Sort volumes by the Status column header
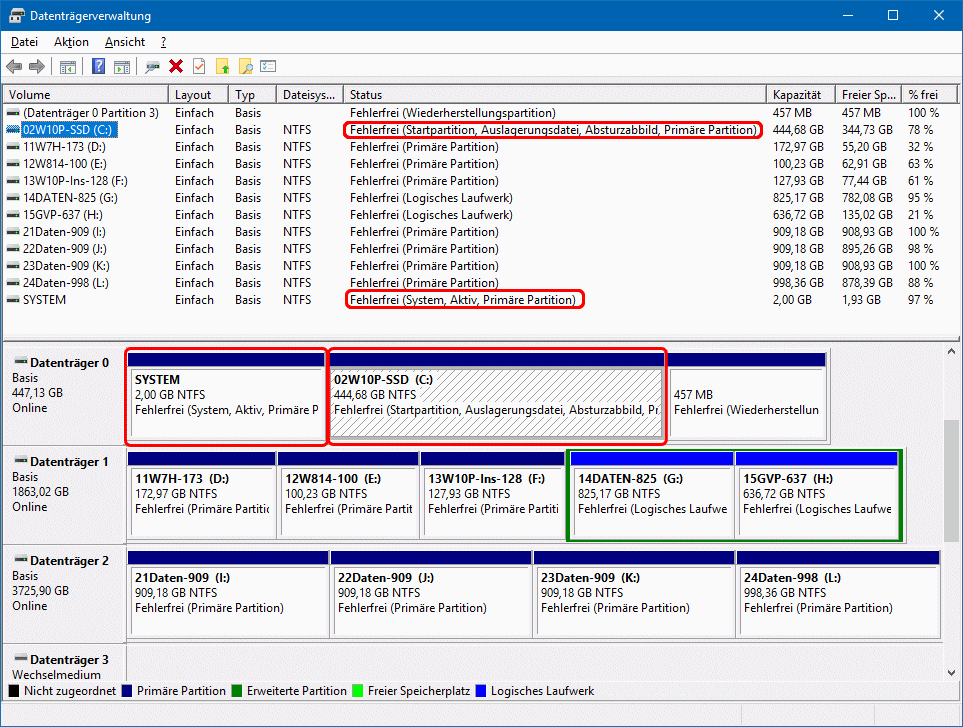The height and width of the screenshot is (727, 963). click(x=554, y=94)
